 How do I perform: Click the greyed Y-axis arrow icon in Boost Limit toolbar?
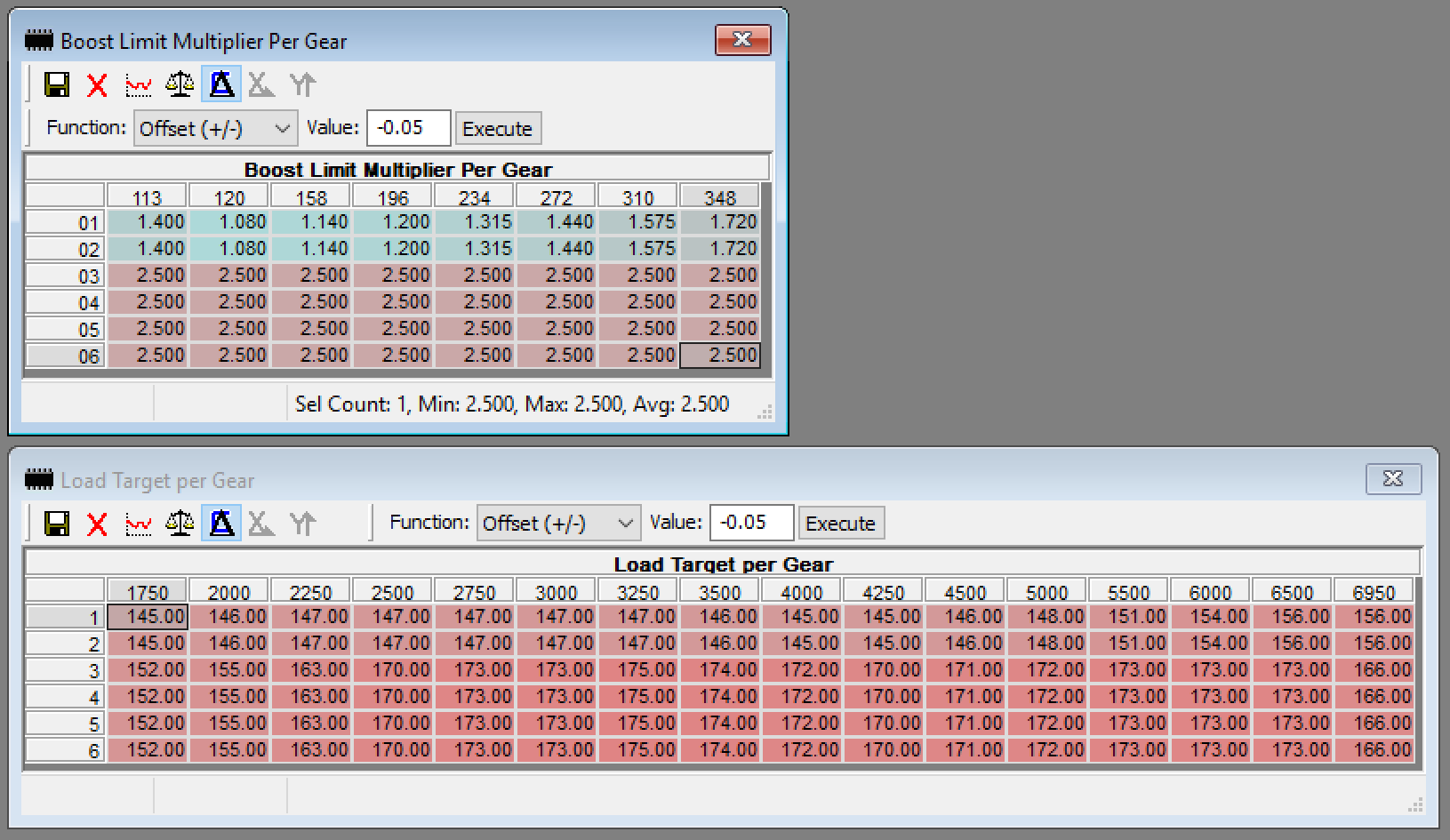click(x=303, y=85)
